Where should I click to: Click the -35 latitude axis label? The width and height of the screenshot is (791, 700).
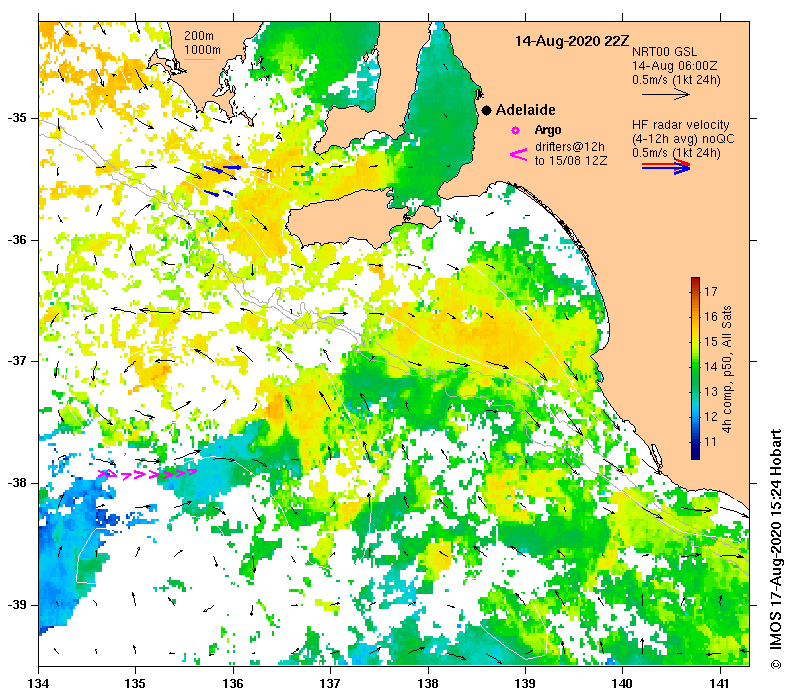point(17,118)
